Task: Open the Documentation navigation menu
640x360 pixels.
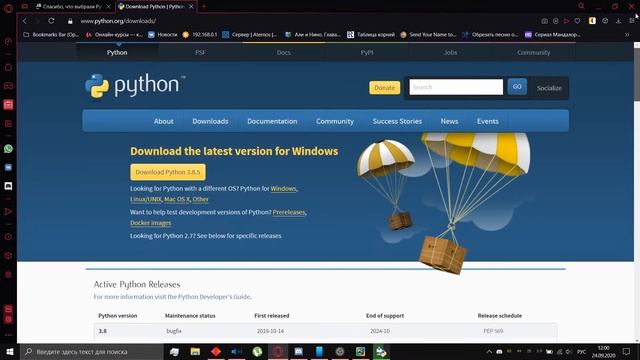Action: click(x=272, y=121)
